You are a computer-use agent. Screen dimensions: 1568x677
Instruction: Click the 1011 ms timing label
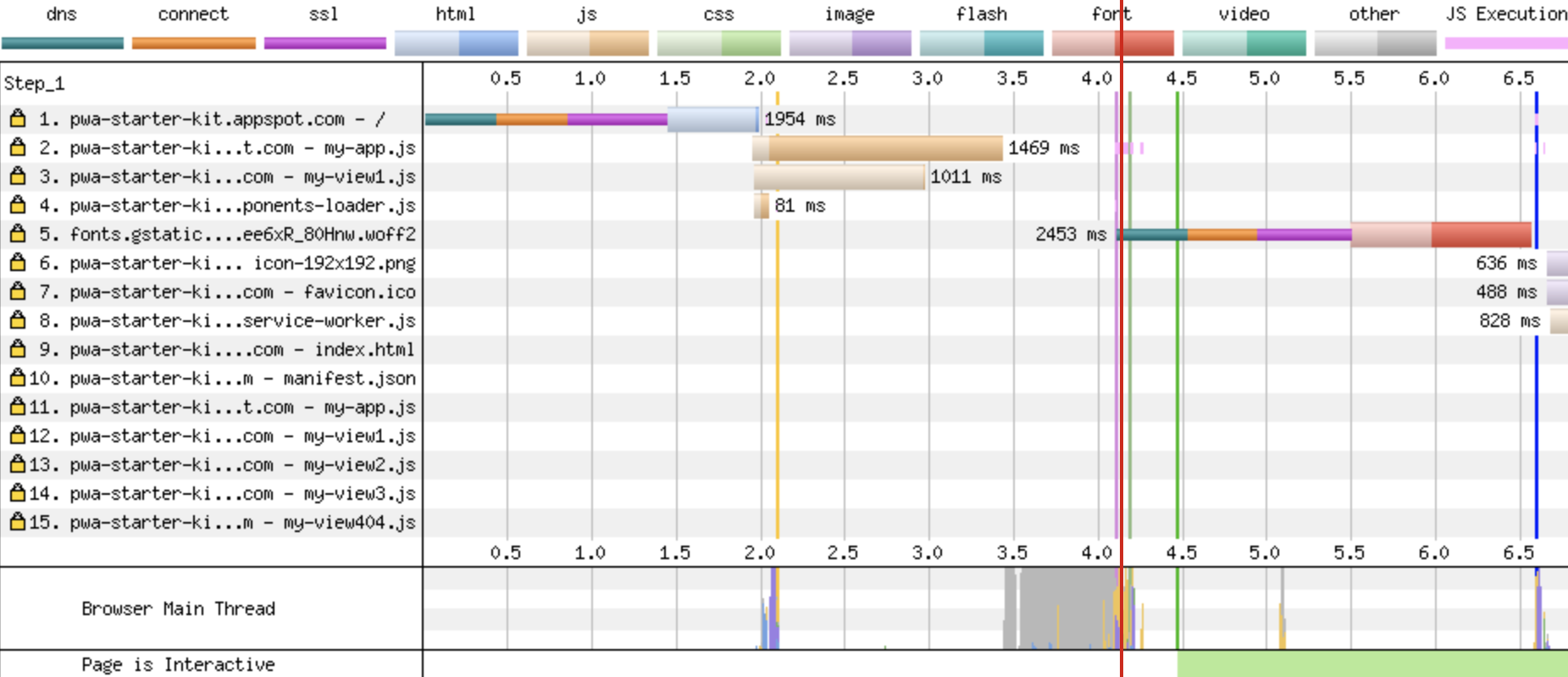[x=966, y=176]
